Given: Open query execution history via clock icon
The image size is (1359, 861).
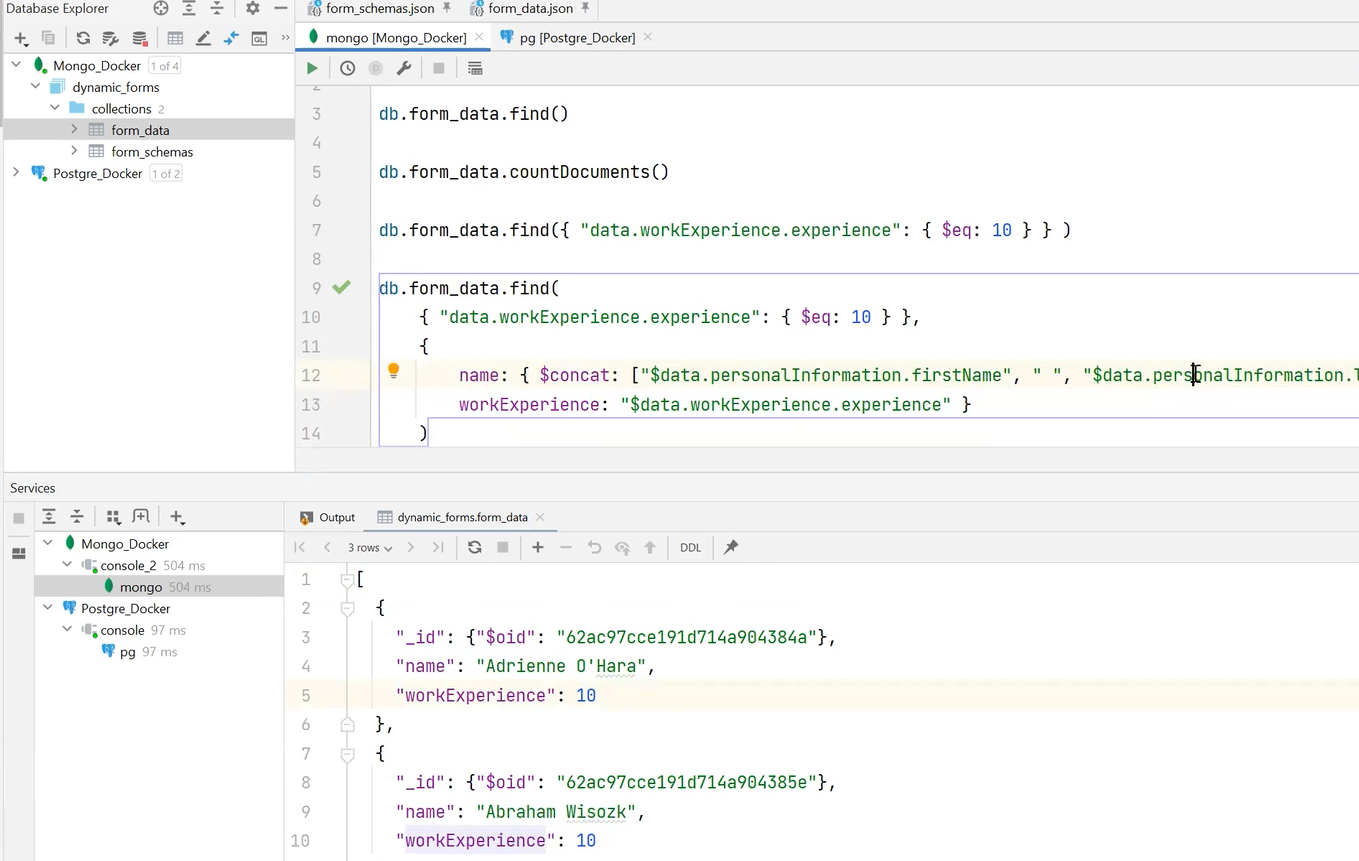Looking at the screenshot, I should click(347, 68).
